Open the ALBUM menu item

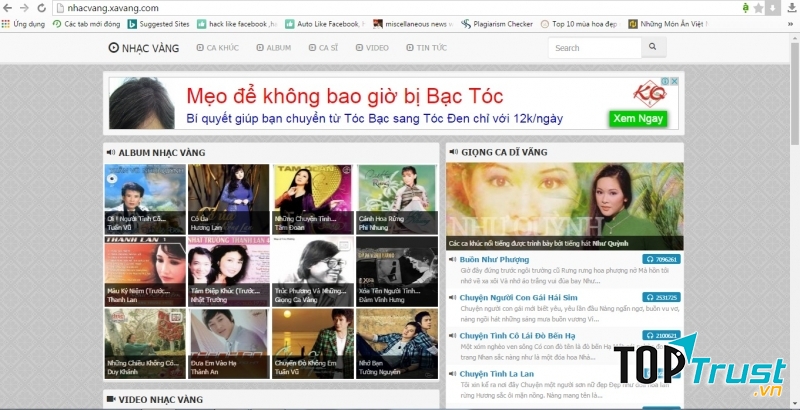(274, 47)
